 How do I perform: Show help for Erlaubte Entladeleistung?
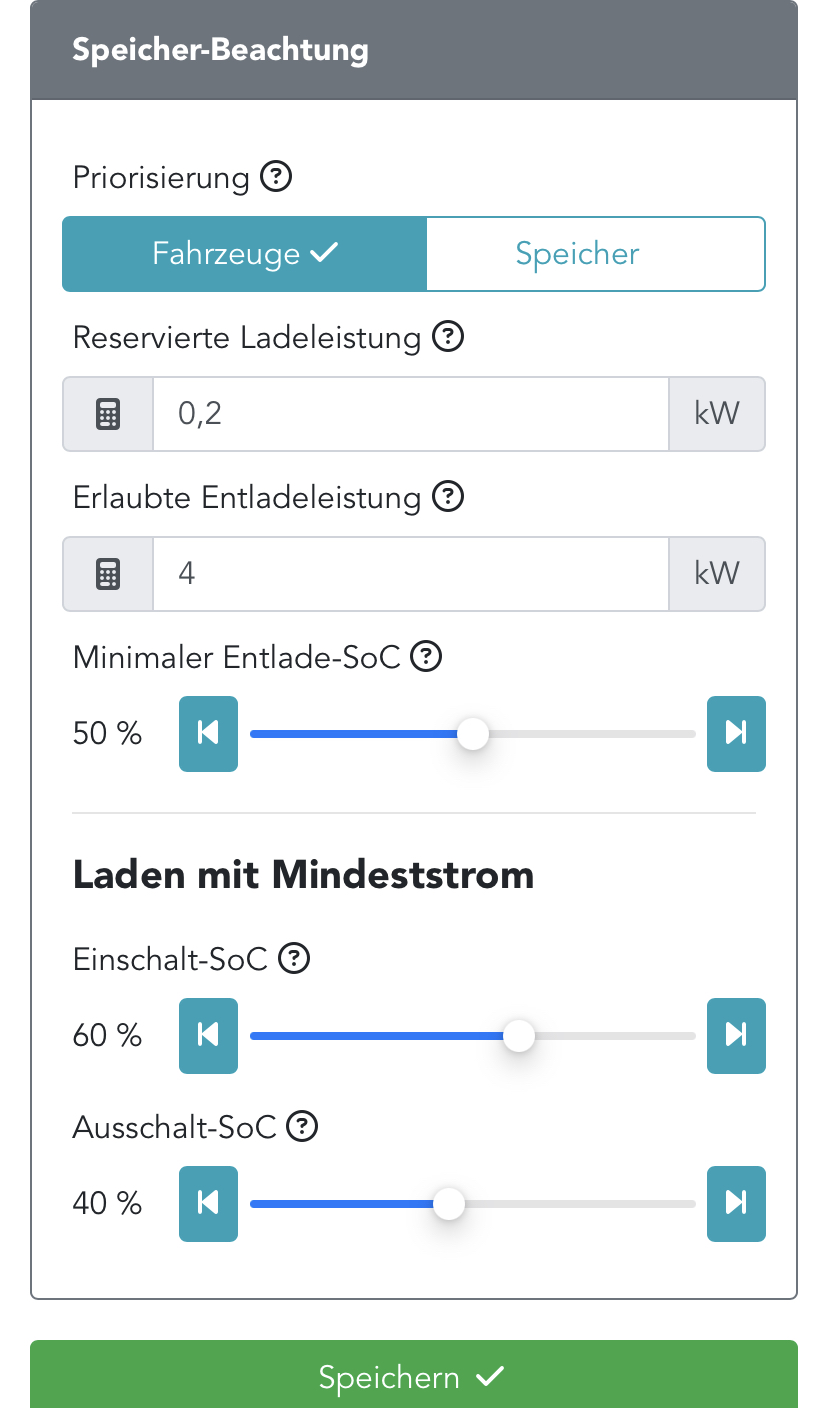pos(448,497)
